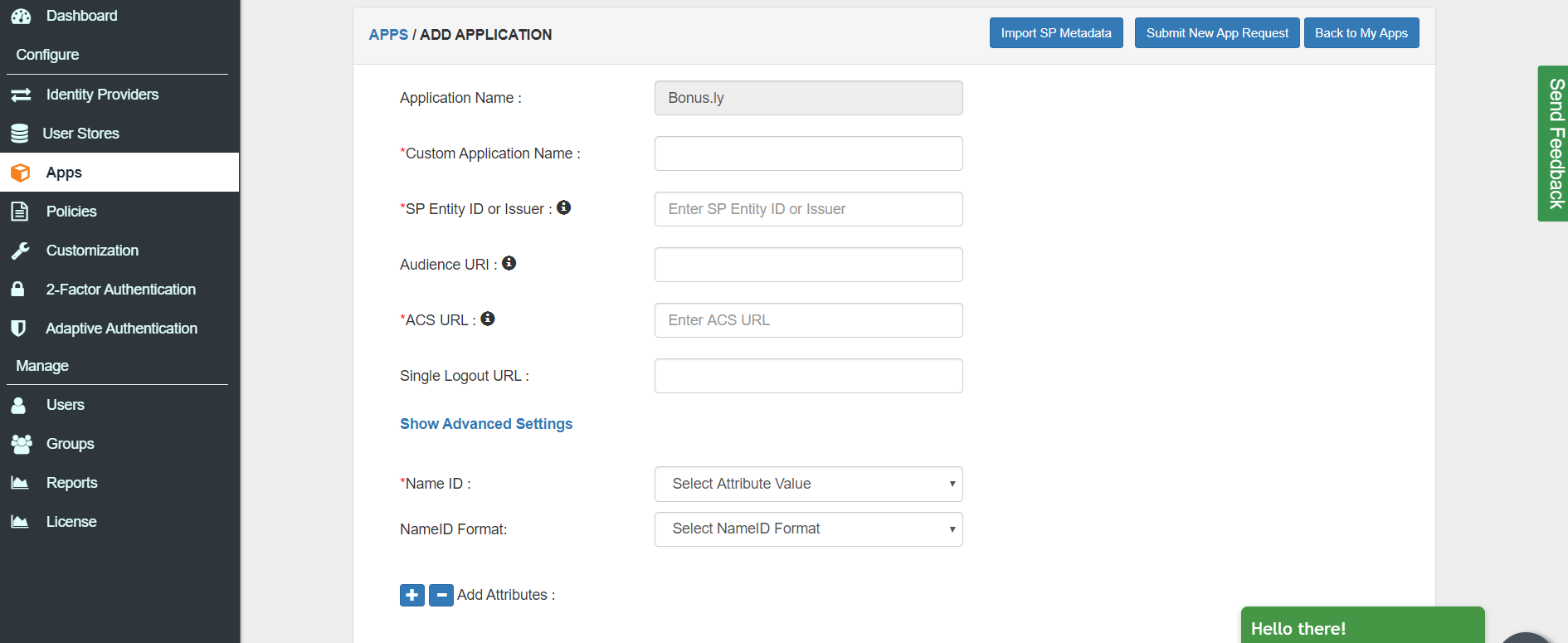Open Adaptive Authentication menu item
The image size is (1568, 643).
tap(119, 329)
